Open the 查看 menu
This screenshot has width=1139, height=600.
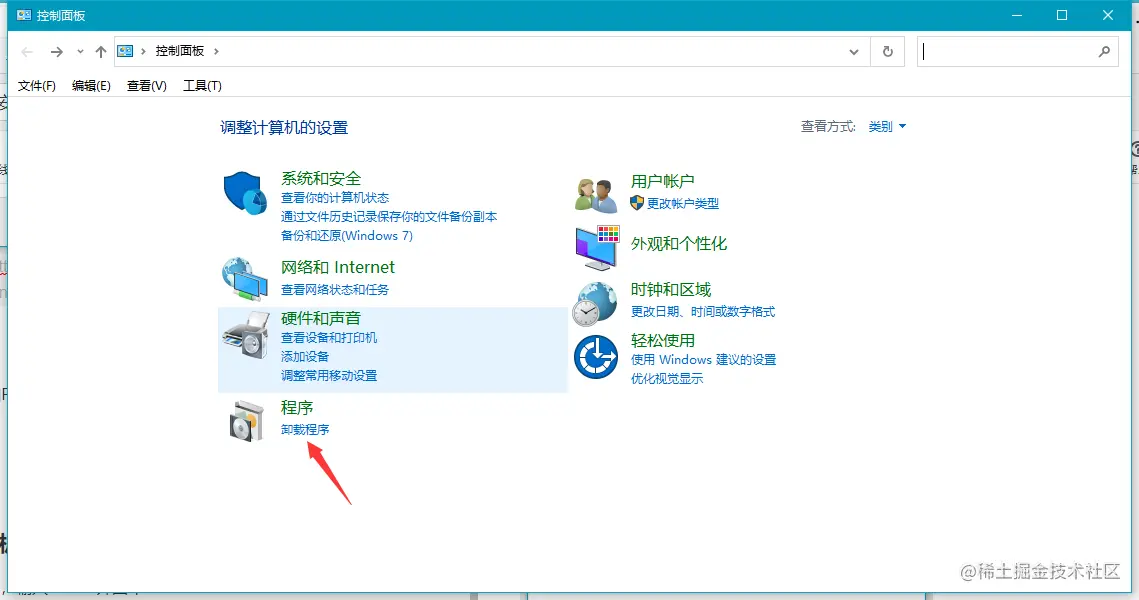(x=146, y=85)
